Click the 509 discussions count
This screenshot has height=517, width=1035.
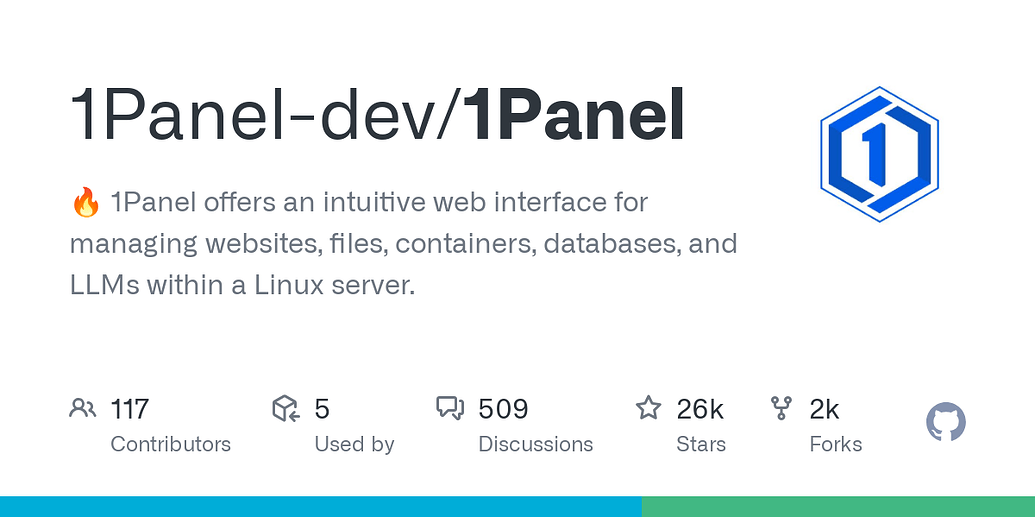click(x=503, y=409)
